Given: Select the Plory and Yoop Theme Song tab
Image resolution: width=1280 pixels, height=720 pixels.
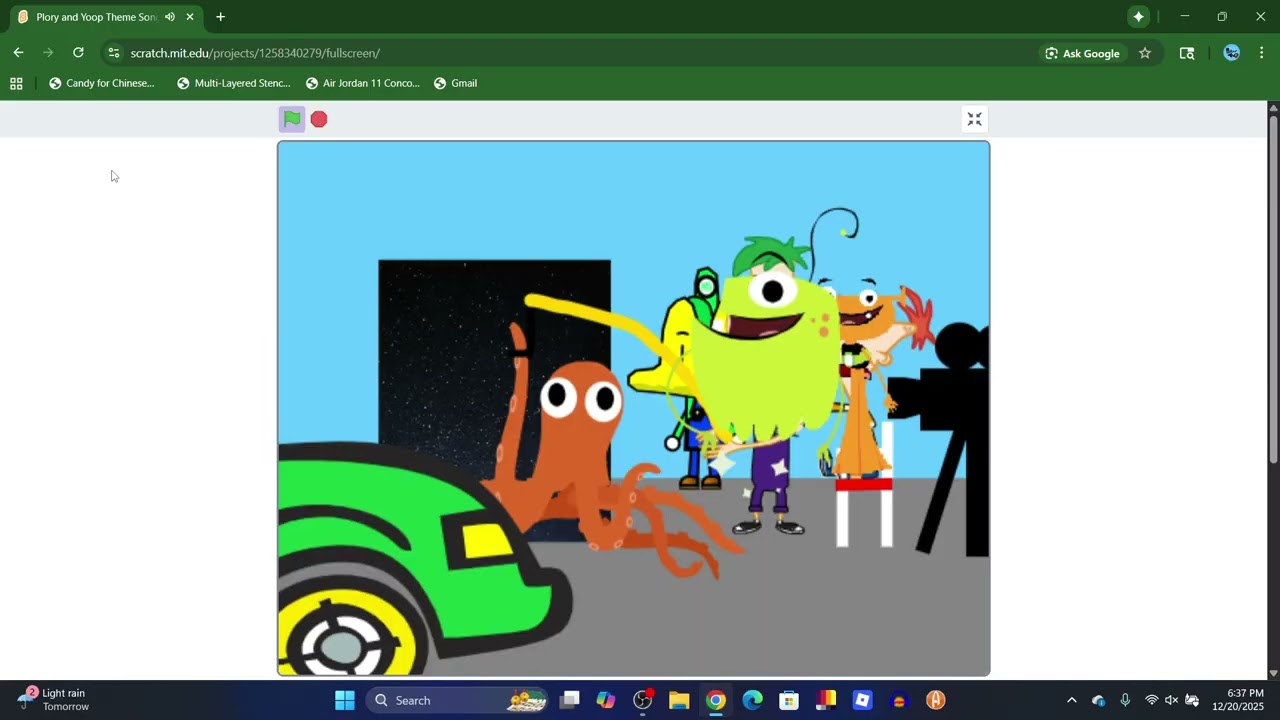Looking at the screenshot, I should point(98,17).
